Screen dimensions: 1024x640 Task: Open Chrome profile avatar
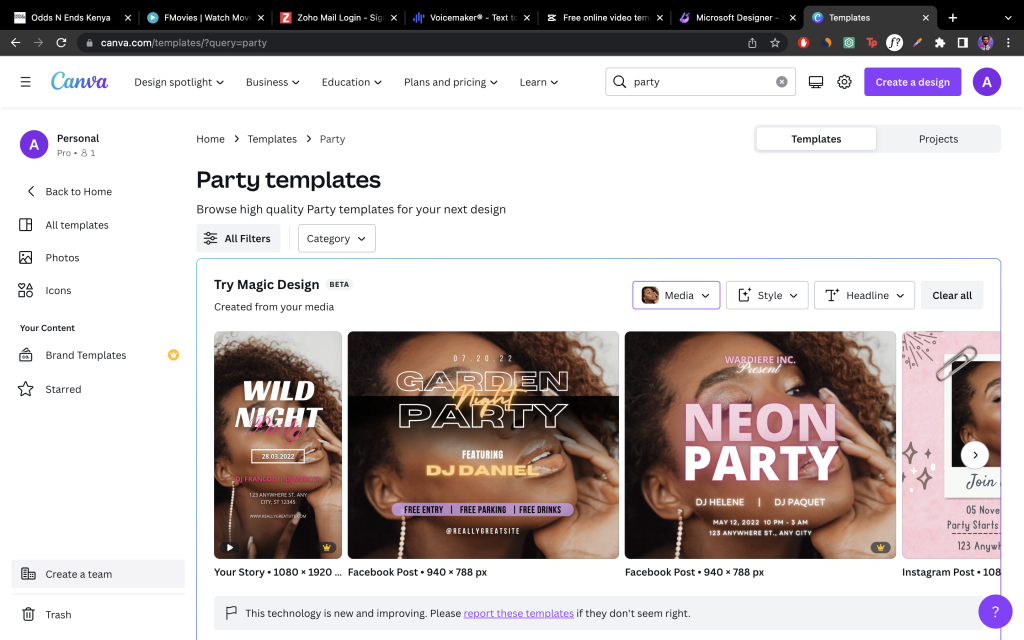coord(985,42)
